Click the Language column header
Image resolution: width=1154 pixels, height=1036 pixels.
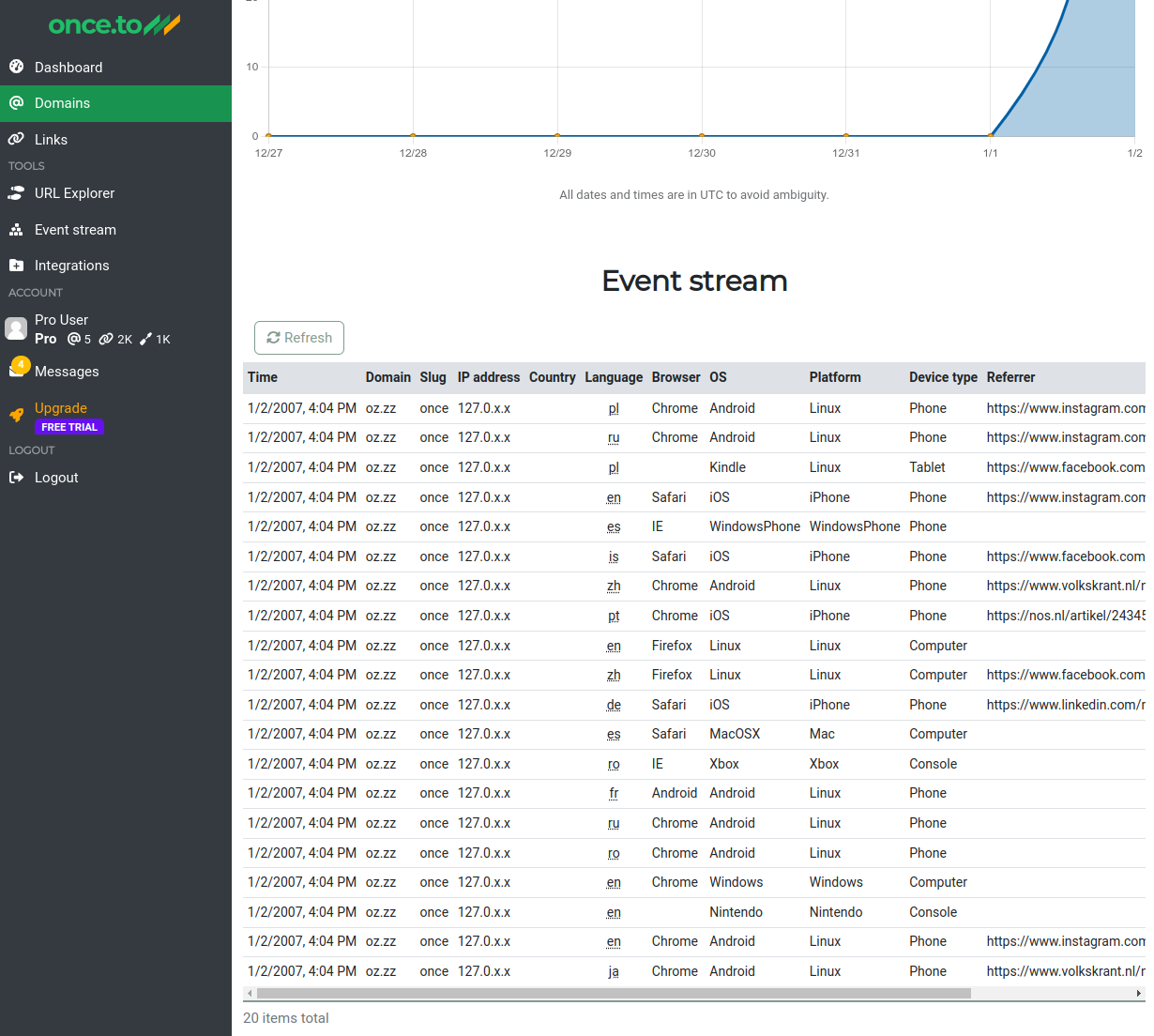click(x=614, y=377)
